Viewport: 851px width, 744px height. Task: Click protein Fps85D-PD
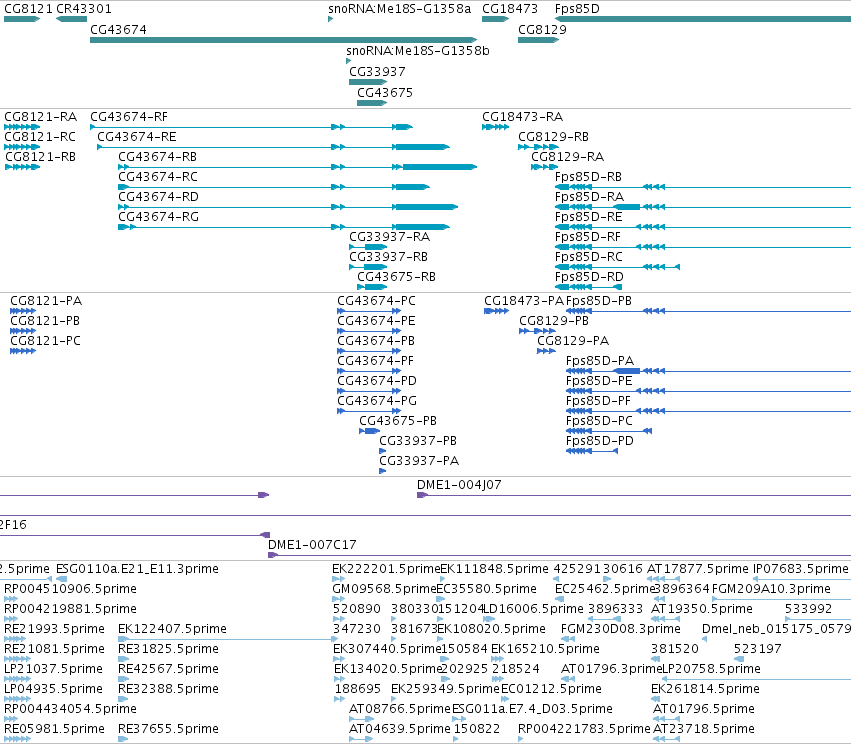(x=599, y=442)
